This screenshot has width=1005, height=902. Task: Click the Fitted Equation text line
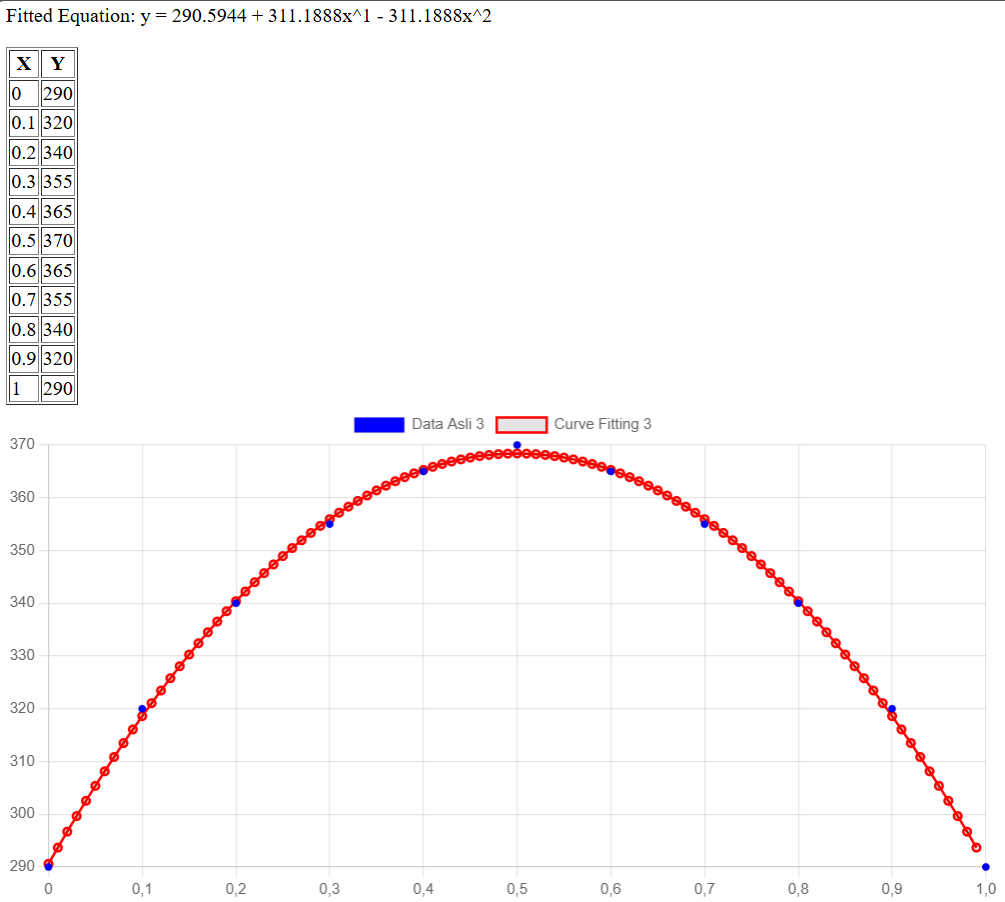tap(249, 17)
